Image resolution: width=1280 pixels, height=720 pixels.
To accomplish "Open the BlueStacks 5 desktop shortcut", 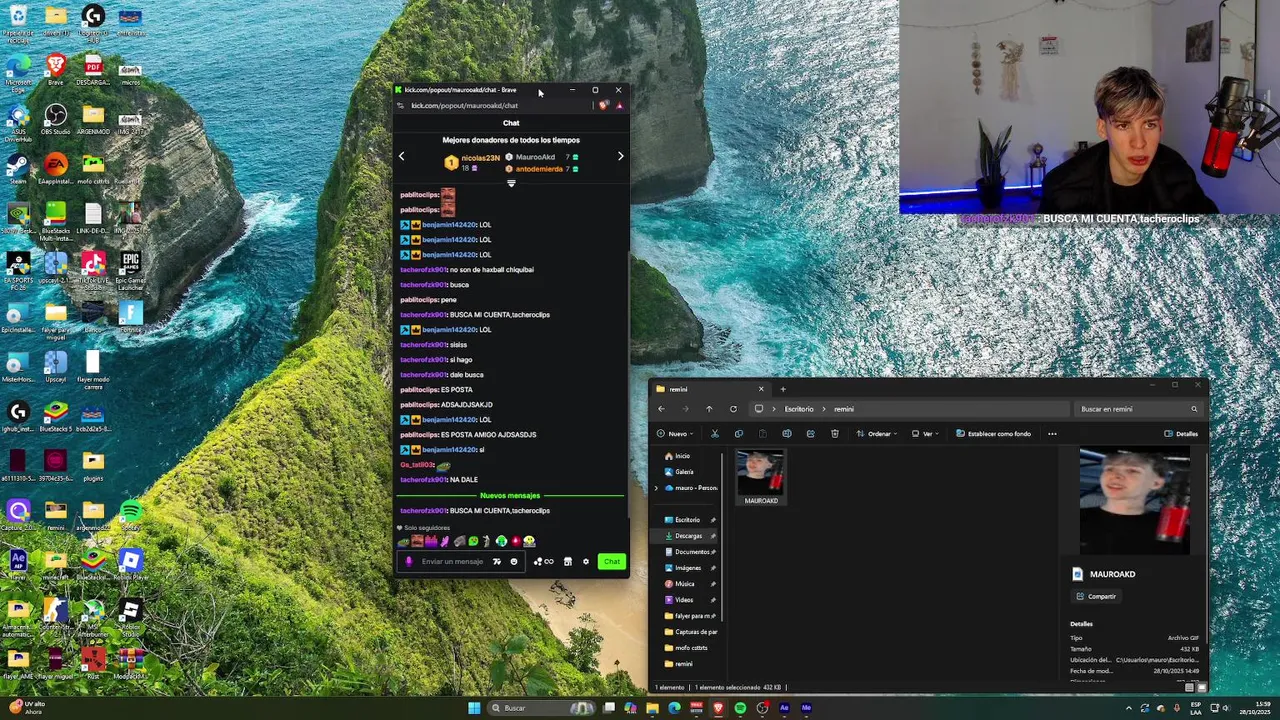I will pos(56,416).
